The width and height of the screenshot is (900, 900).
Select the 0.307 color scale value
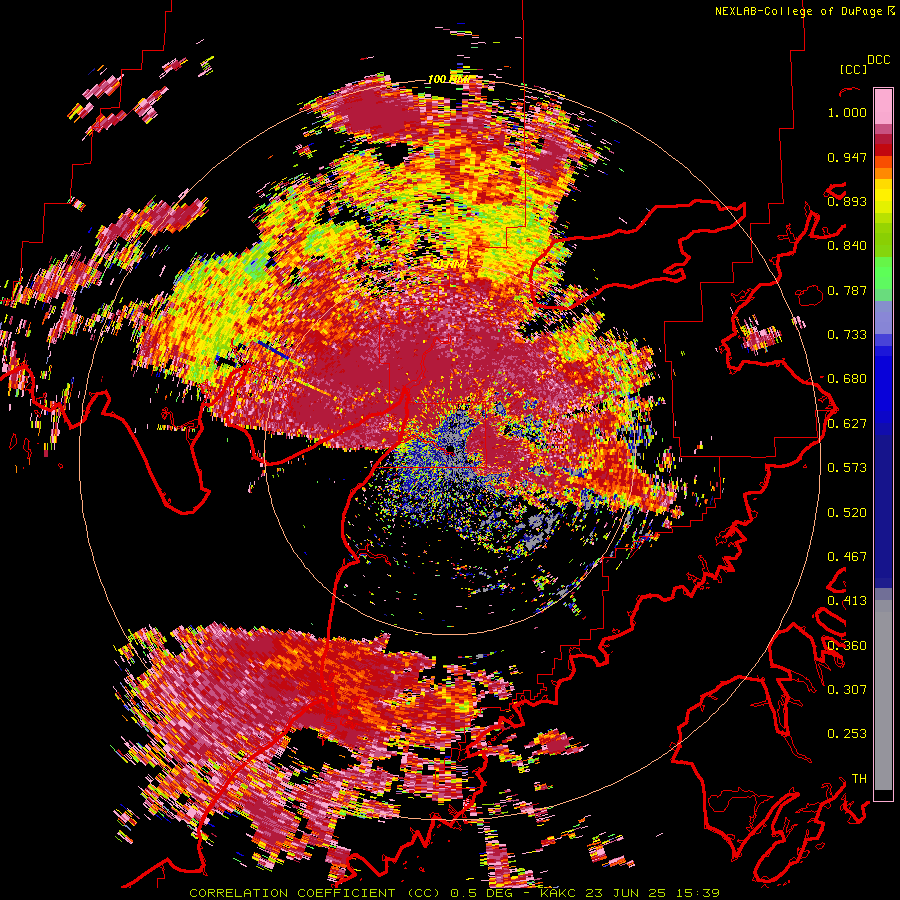click(847, 690)
